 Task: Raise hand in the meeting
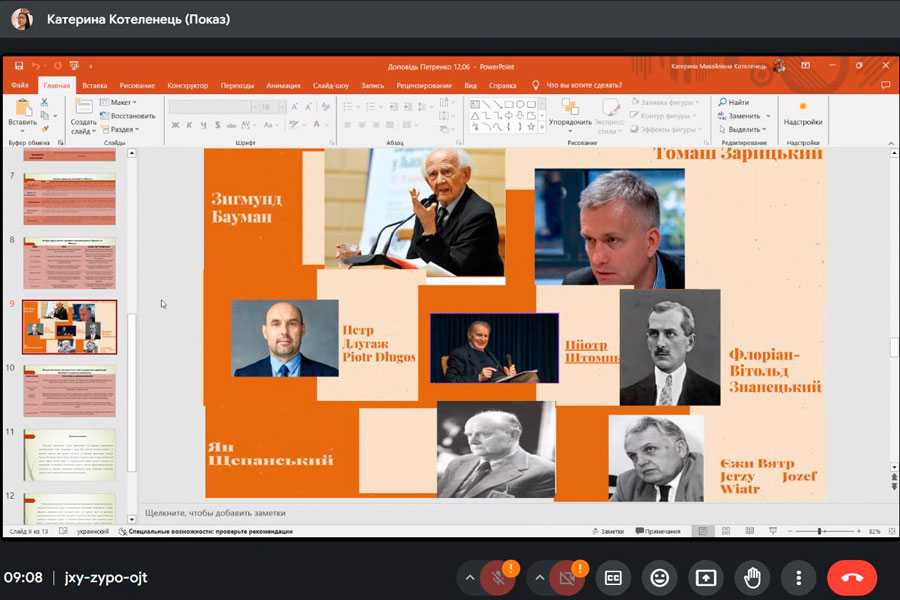click(752, 577)
